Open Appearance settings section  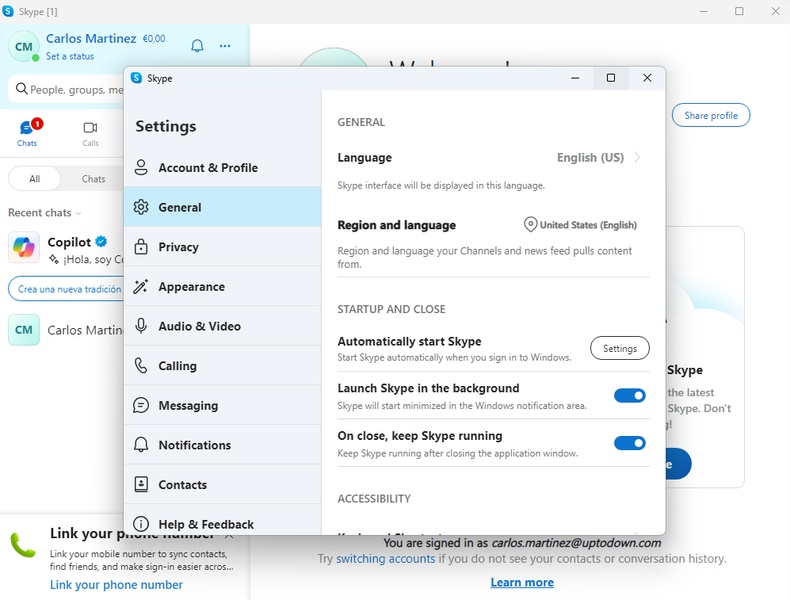click(x=222, y=286)
